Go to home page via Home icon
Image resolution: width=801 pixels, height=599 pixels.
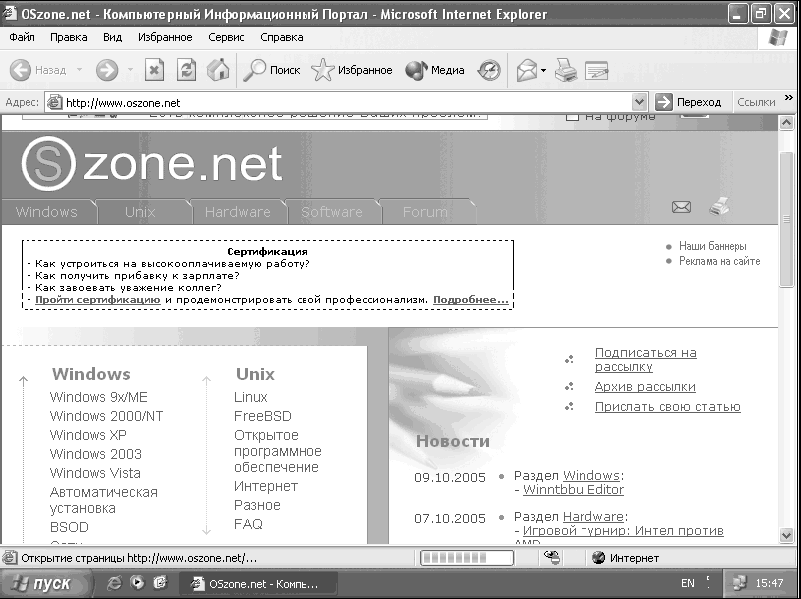(x=218, y=70)
